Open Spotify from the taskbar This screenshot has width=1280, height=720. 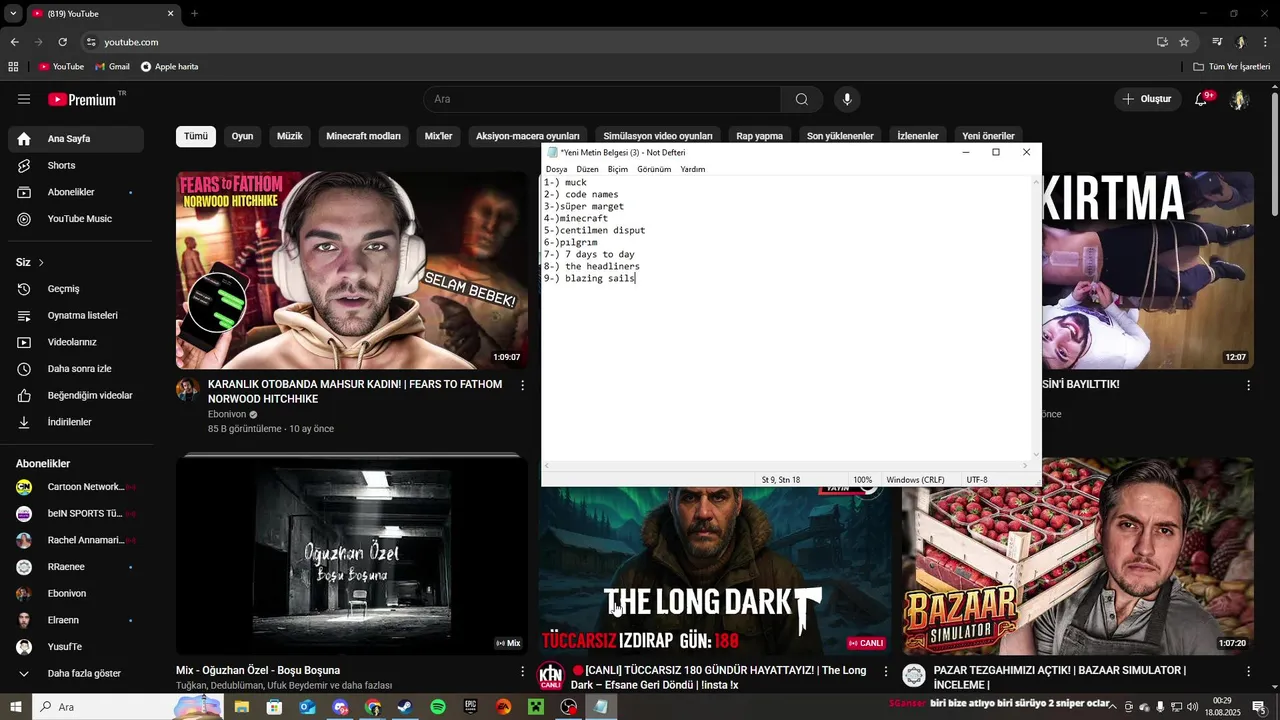(438, 707)
